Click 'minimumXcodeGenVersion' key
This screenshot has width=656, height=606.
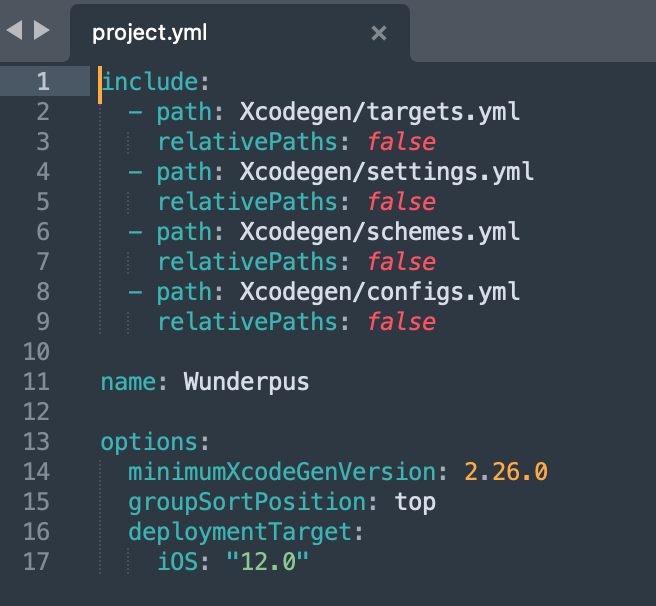pos(282,472)
